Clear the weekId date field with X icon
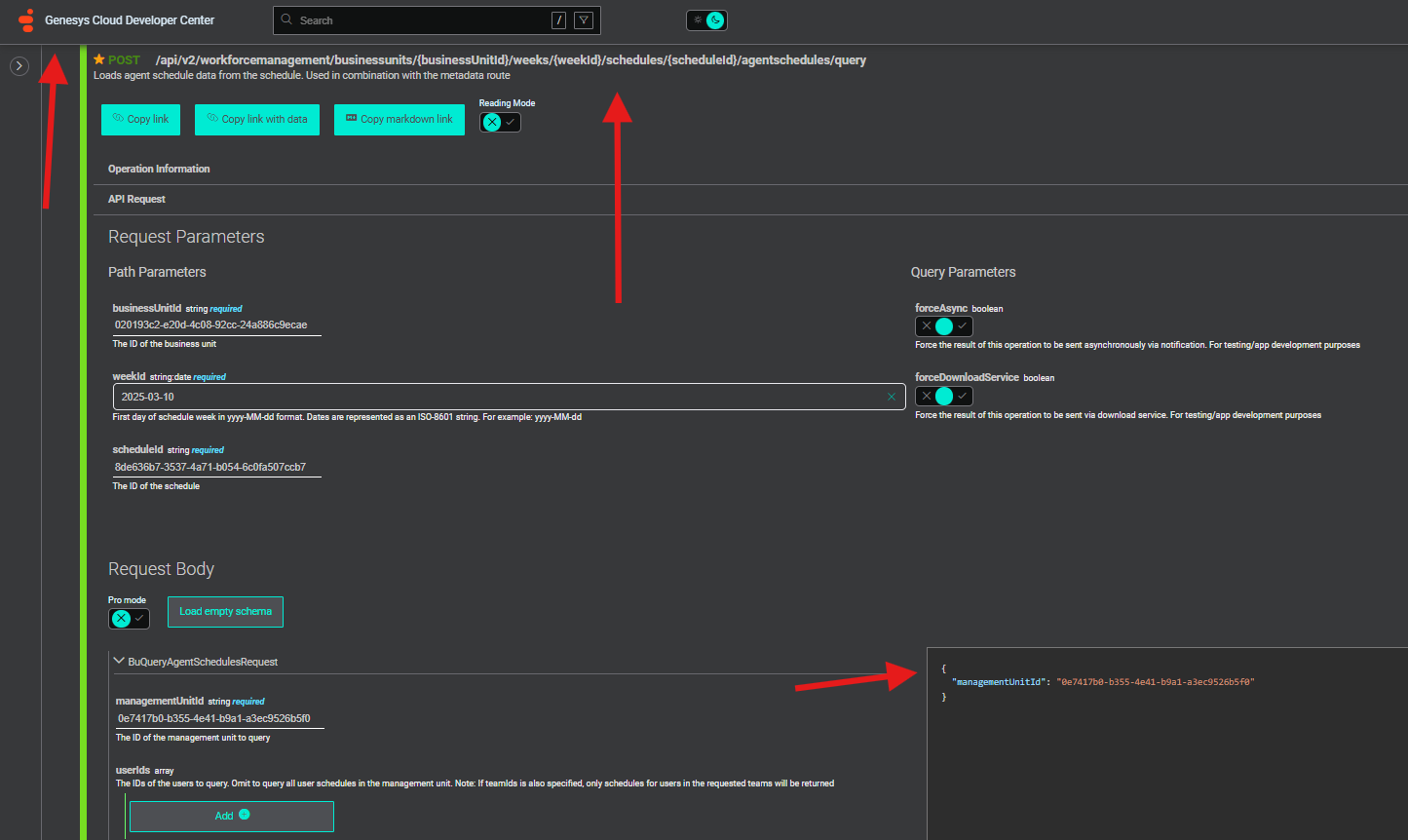 coord(891,397)
